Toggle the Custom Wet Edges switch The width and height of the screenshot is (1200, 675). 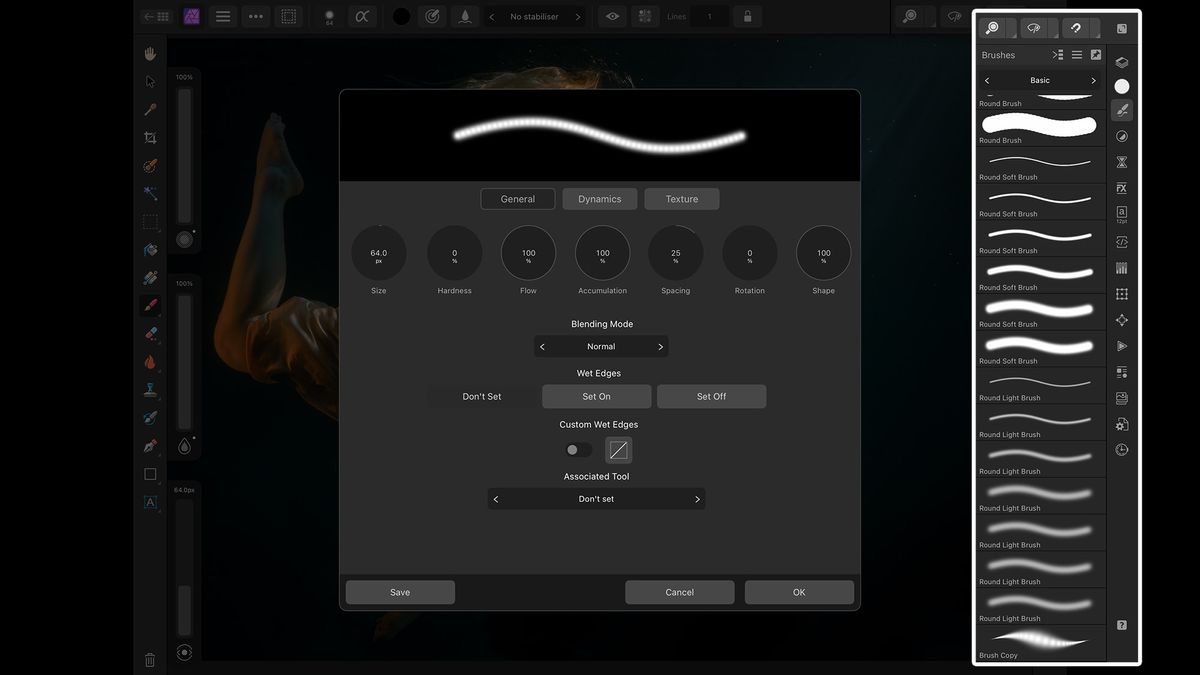(577, 450)
